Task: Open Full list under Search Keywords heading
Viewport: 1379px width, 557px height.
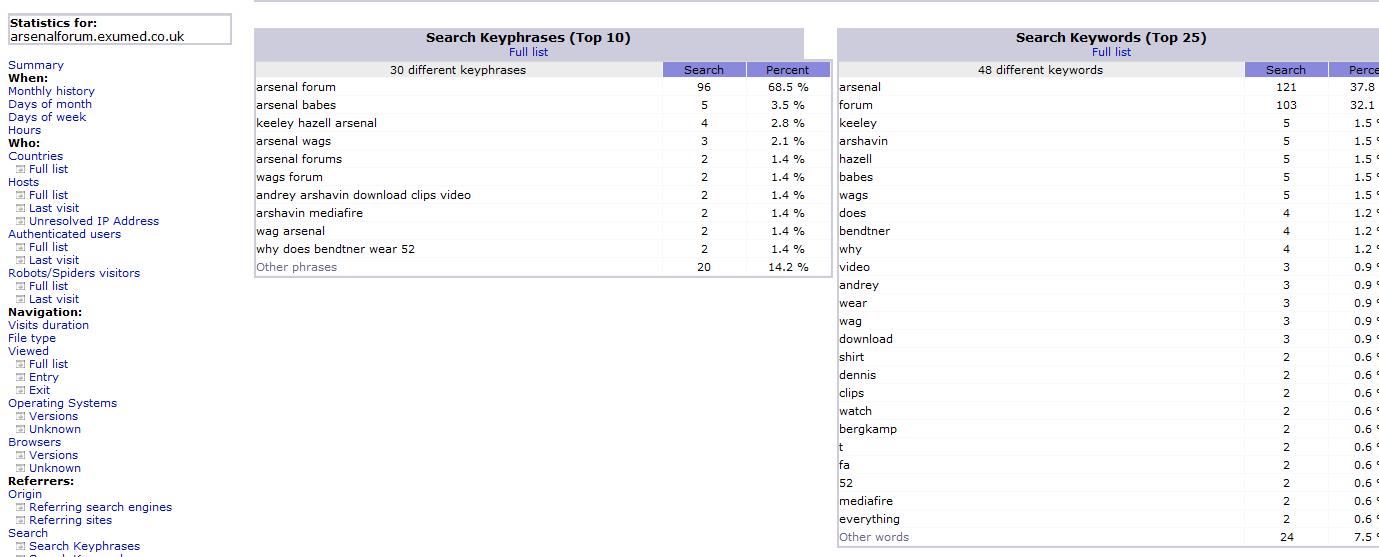Action: 1111,52
